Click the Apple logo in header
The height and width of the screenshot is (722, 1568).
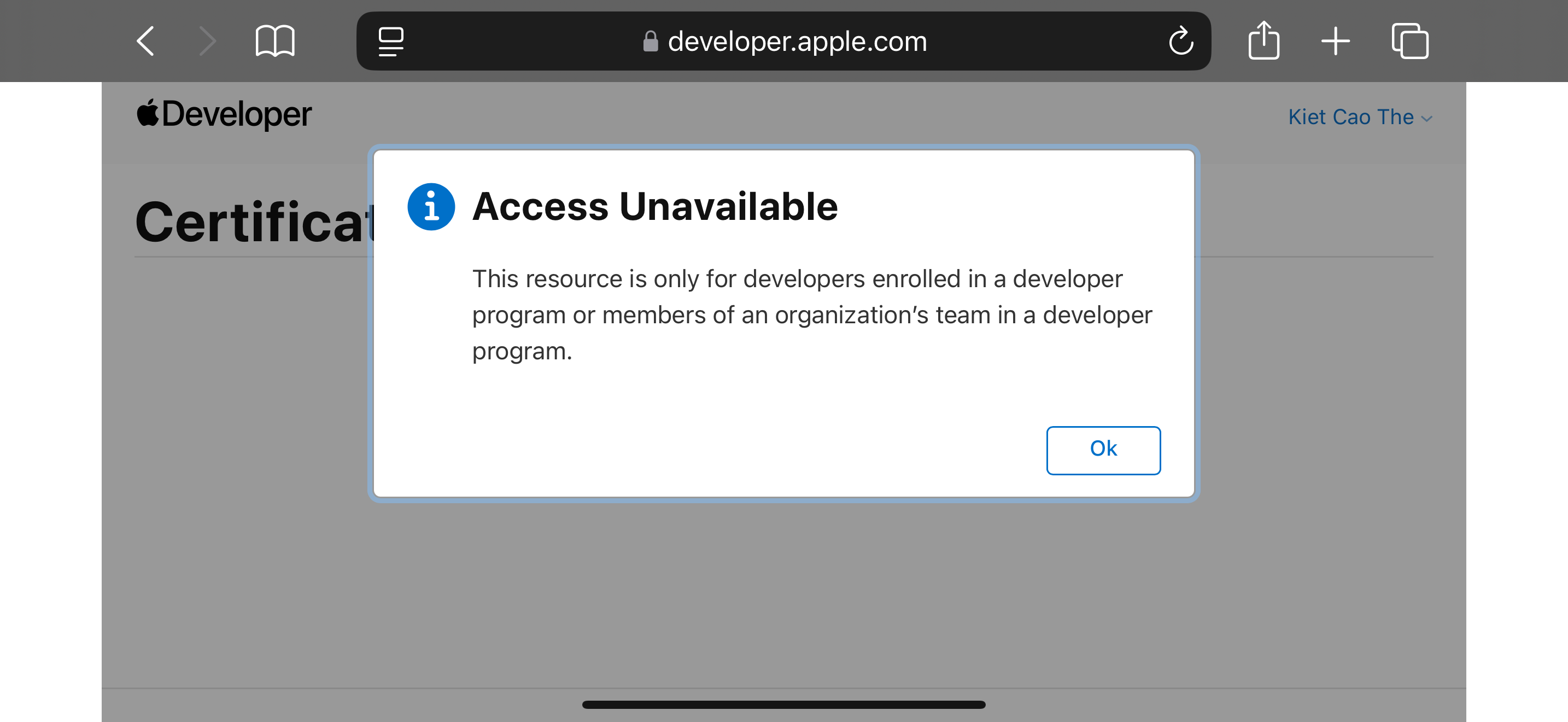148,113
